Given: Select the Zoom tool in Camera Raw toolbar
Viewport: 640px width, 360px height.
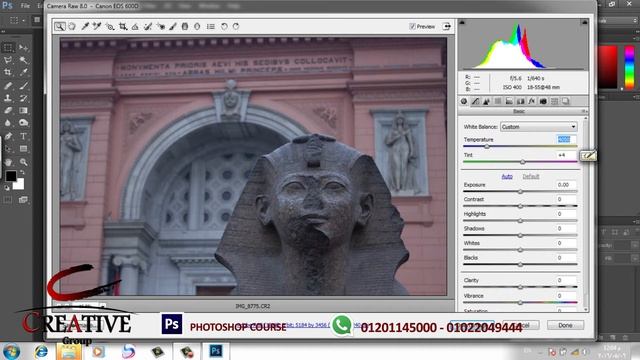Looking at the screenshot, I should coord(60,27).
